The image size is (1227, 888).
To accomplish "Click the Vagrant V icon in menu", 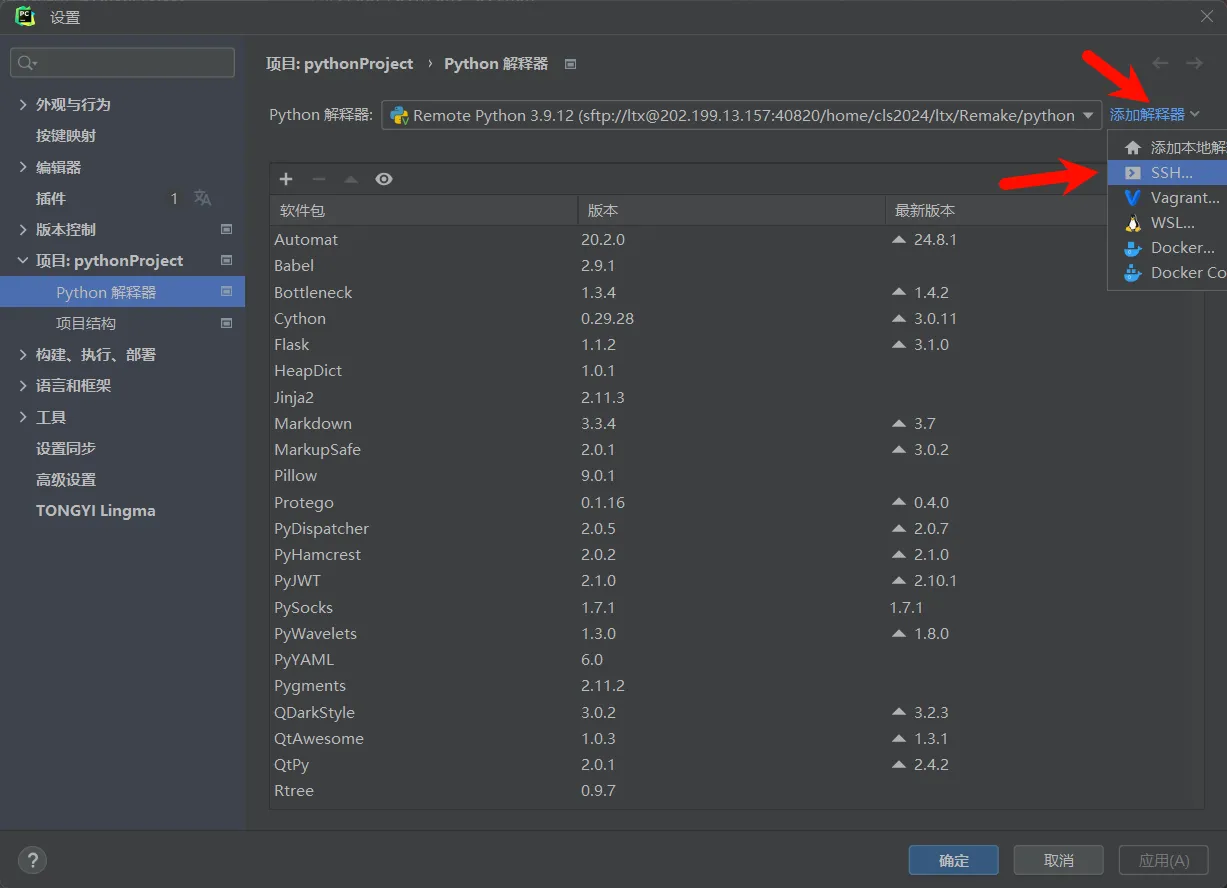I will click(1133, 198).
